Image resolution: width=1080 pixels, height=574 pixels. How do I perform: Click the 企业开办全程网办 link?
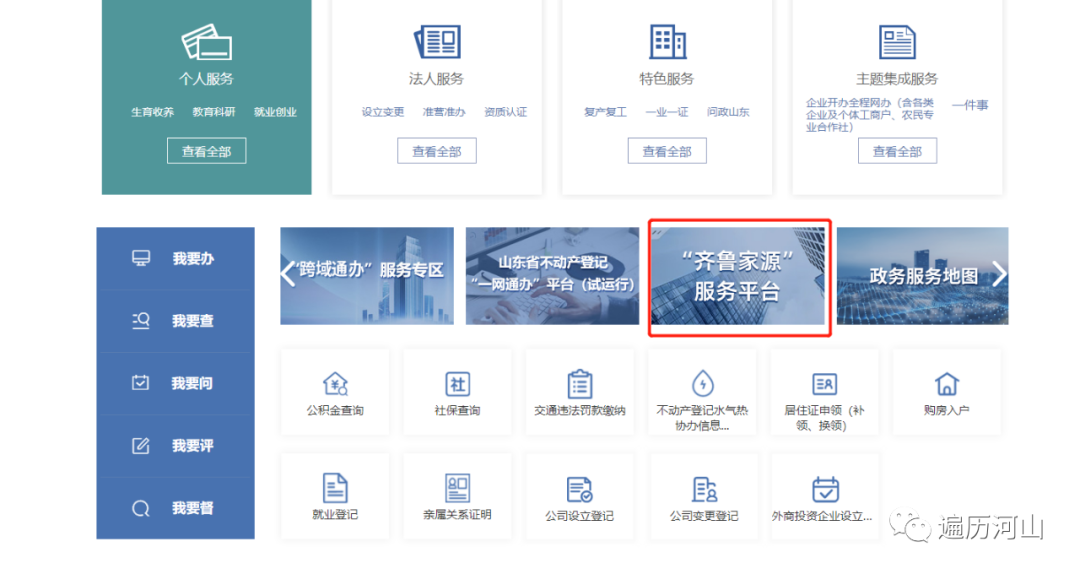click(x=870, y=115)
